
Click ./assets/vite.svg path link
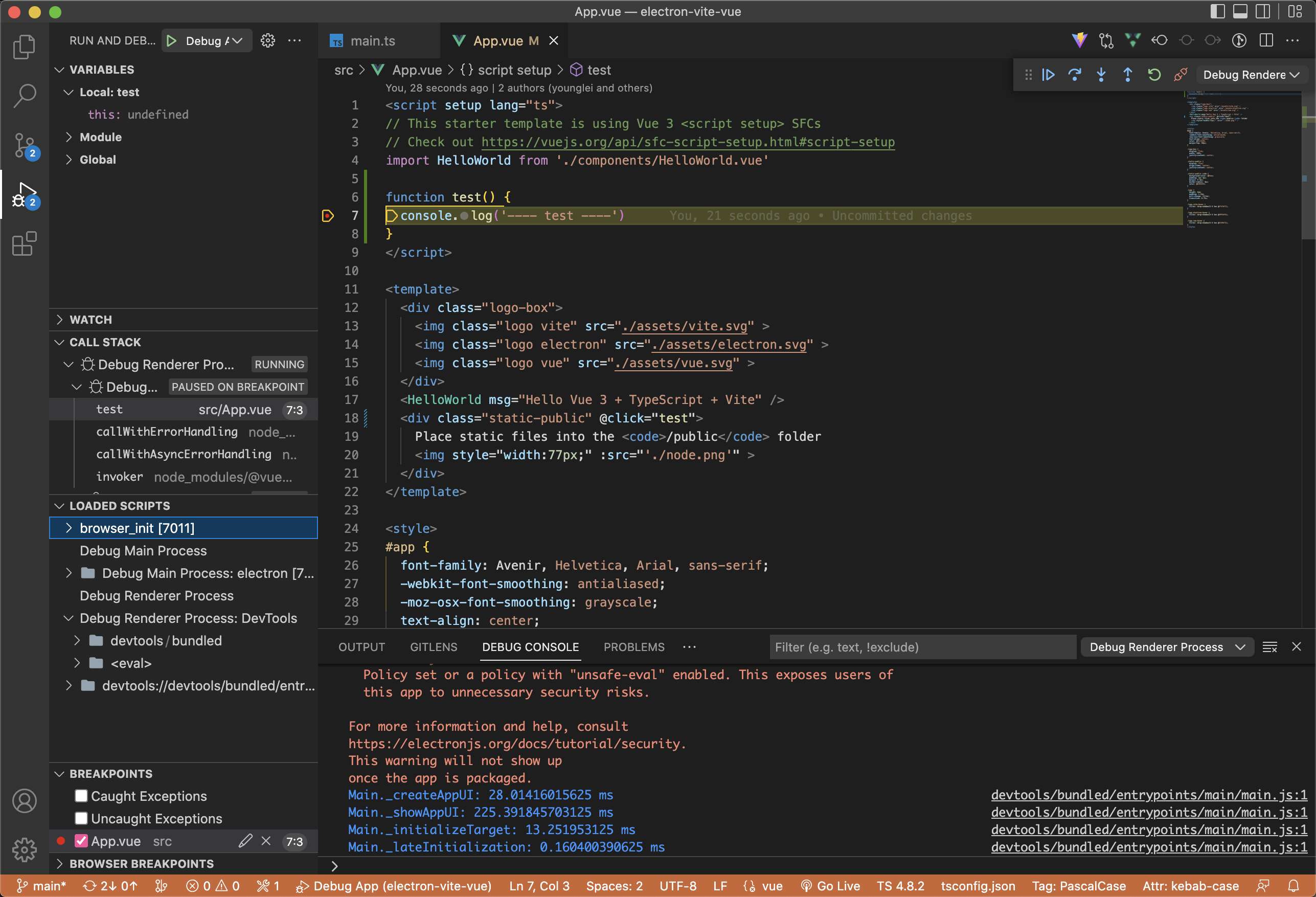click(684, 326)
